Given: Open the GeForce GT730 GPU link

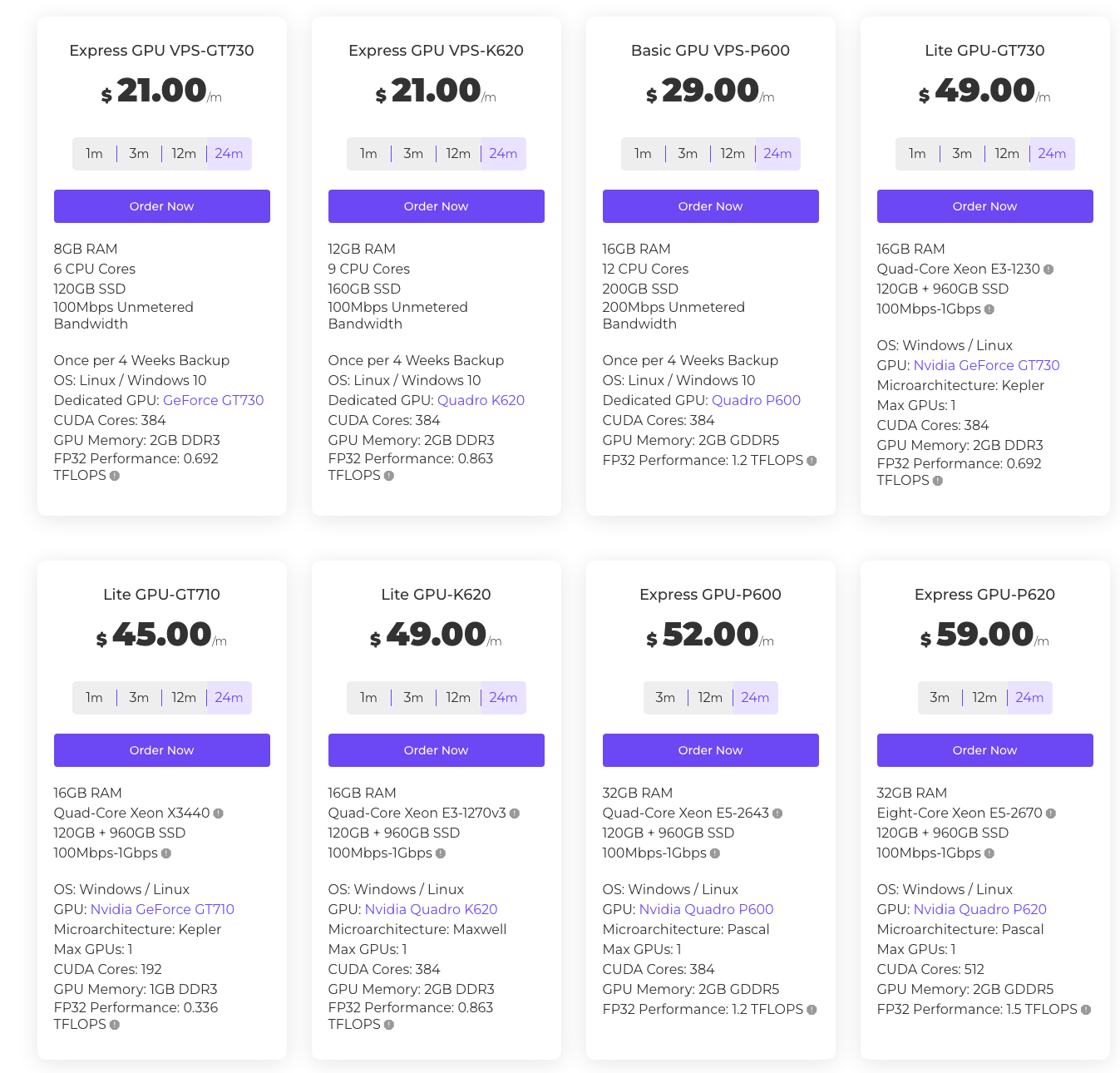Looking at the screenshot, I should point(213,400).
